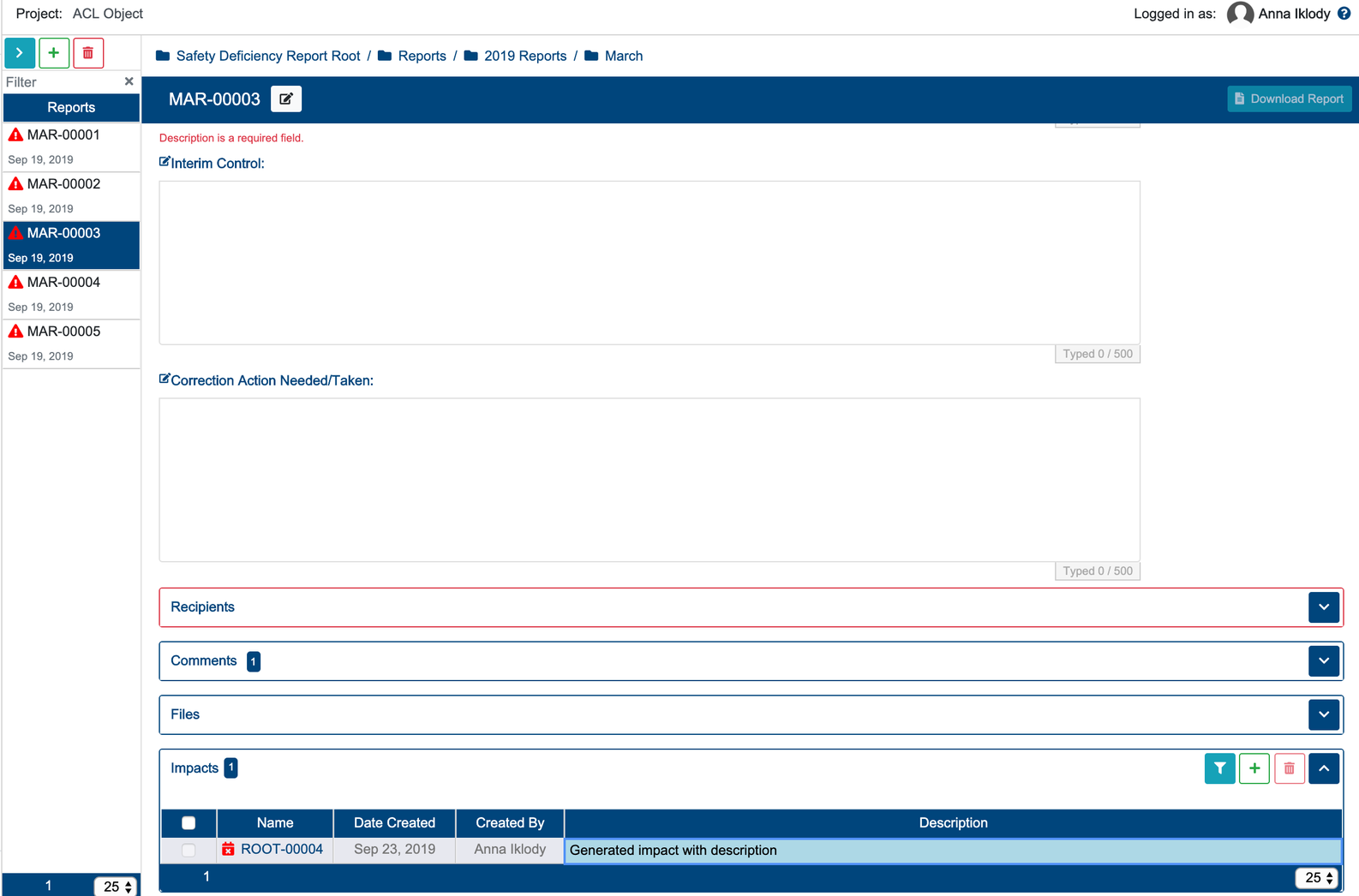The width and height of the screenshot is (1359, 896).
Task: Click the ROOT-00004 calendar-x icon
Action: pos(228,849)
